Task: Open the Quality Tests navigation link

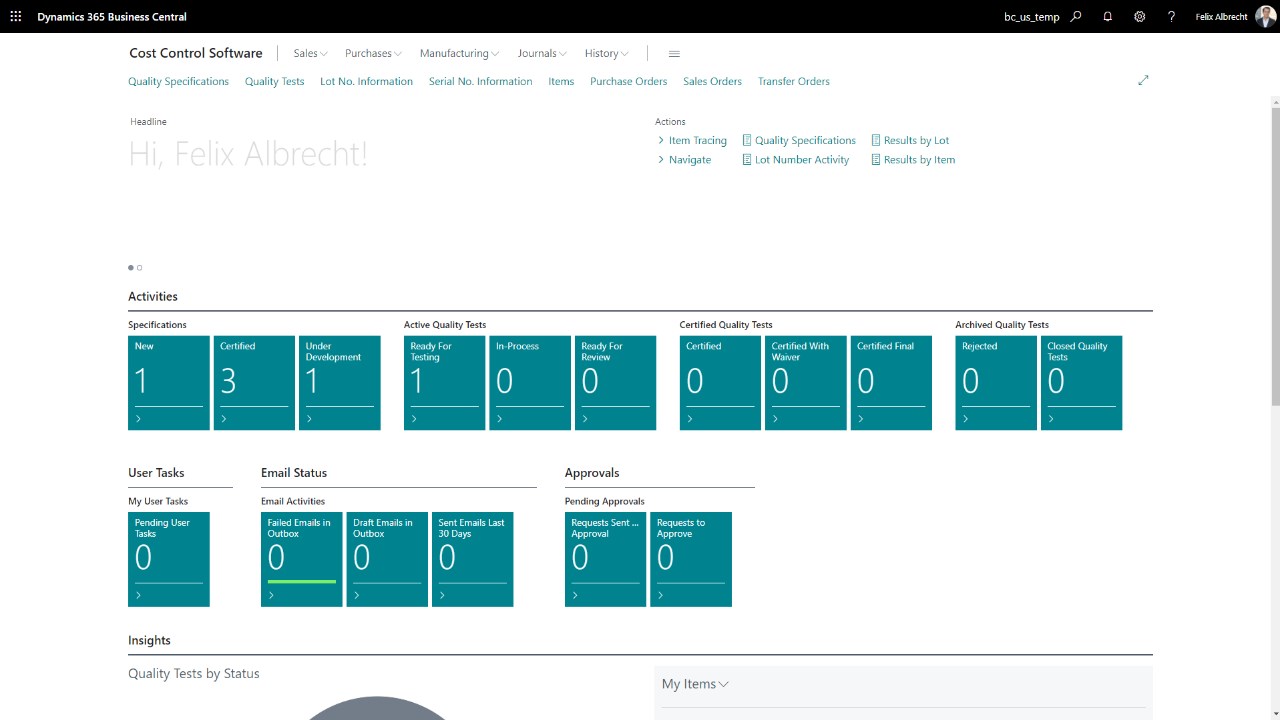Action: click(x=274, y=82)
